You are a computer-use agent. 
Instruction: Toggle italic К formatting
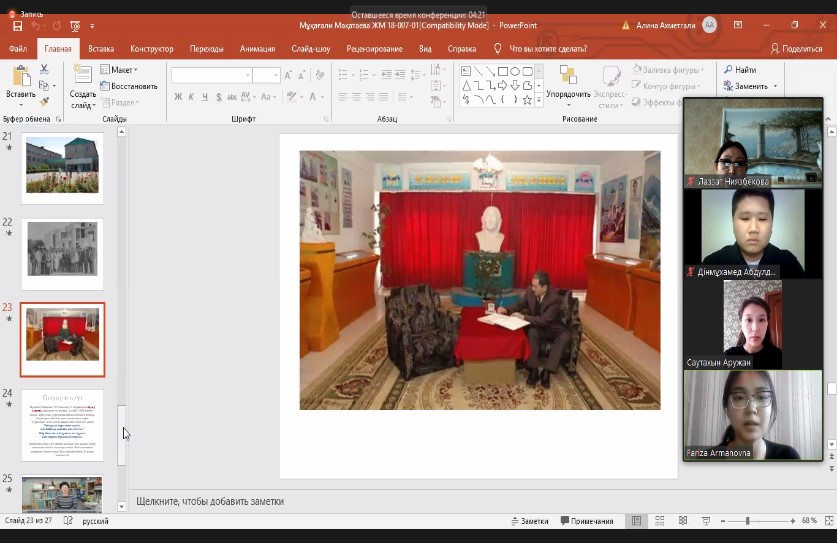[x=192, y=97]
